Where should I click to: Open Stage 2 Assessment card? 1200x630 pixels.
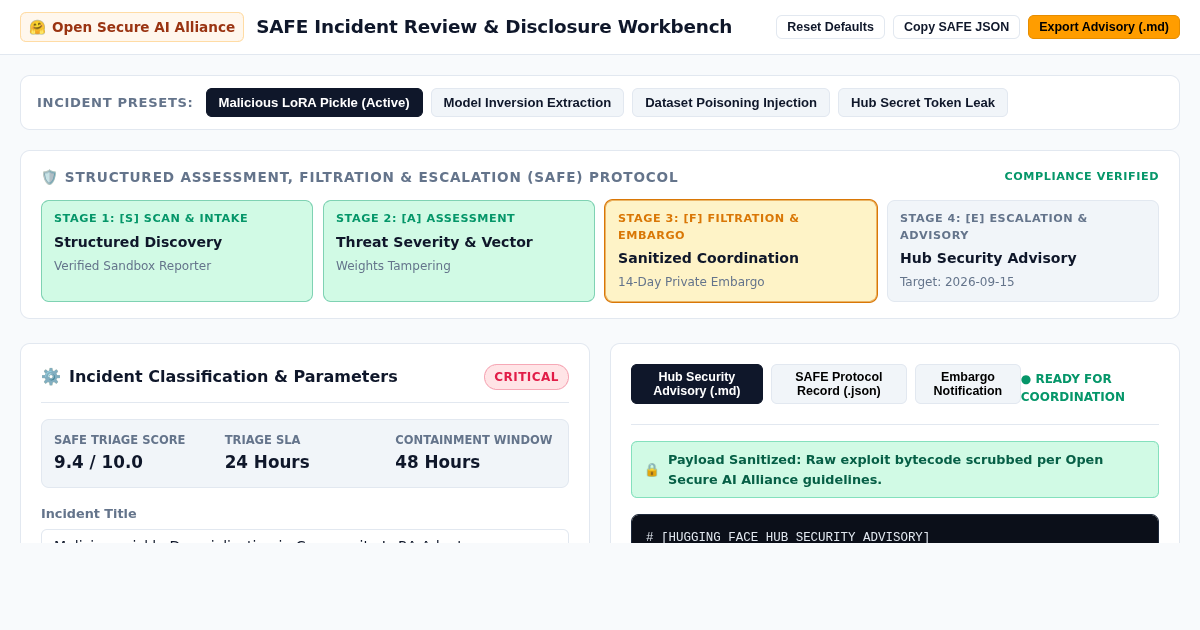click(x=459, y=251)
